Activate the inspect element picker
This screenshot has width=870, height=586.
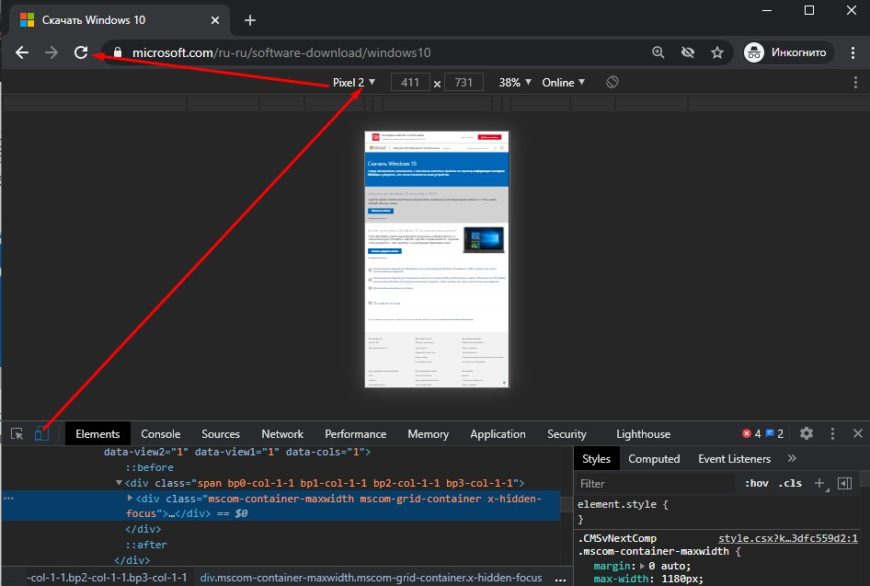pyautogui.click(x=17, y=434)
